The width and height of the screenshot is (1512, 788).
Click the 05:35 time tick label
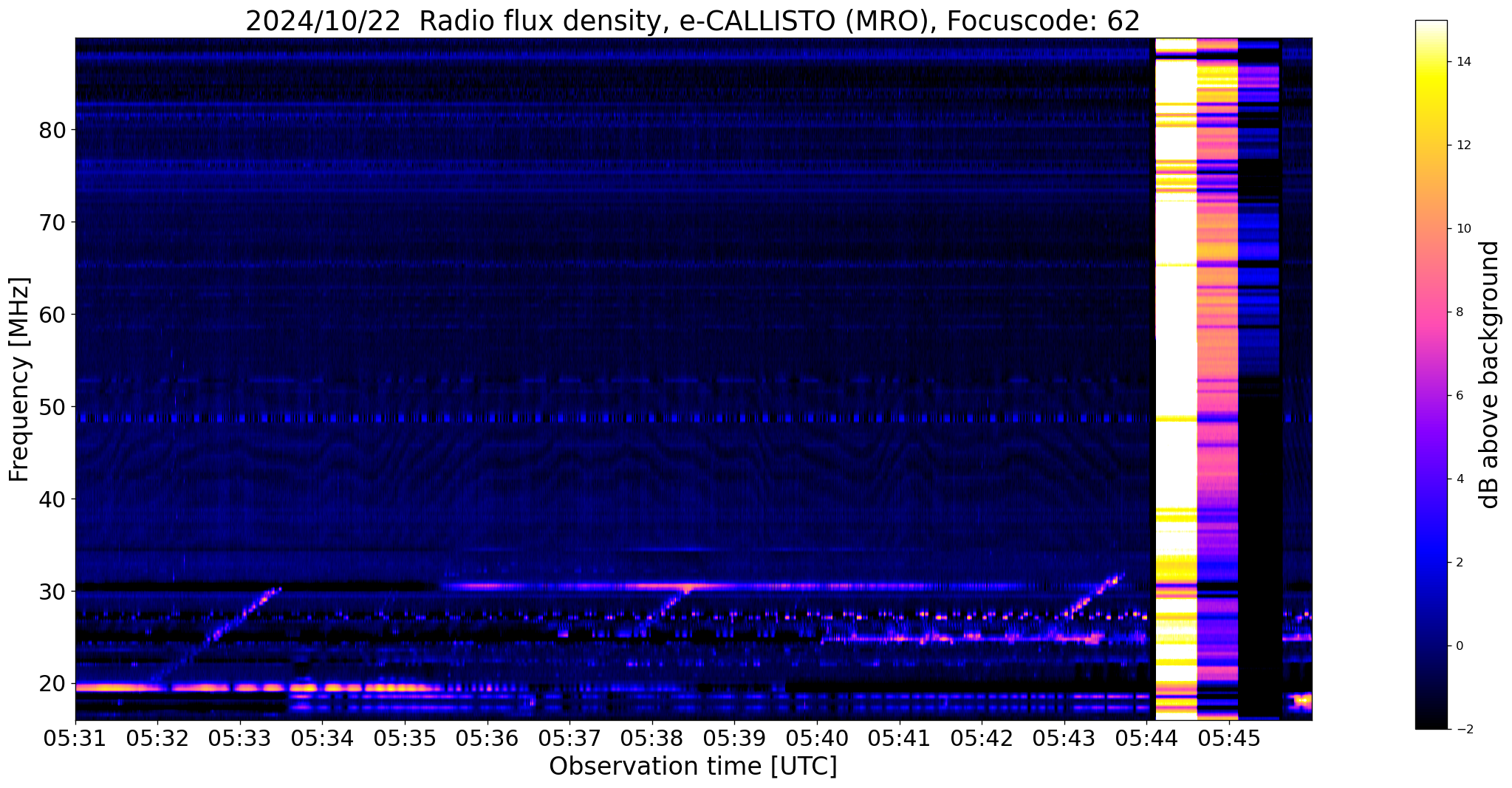(x=405, y=739)
